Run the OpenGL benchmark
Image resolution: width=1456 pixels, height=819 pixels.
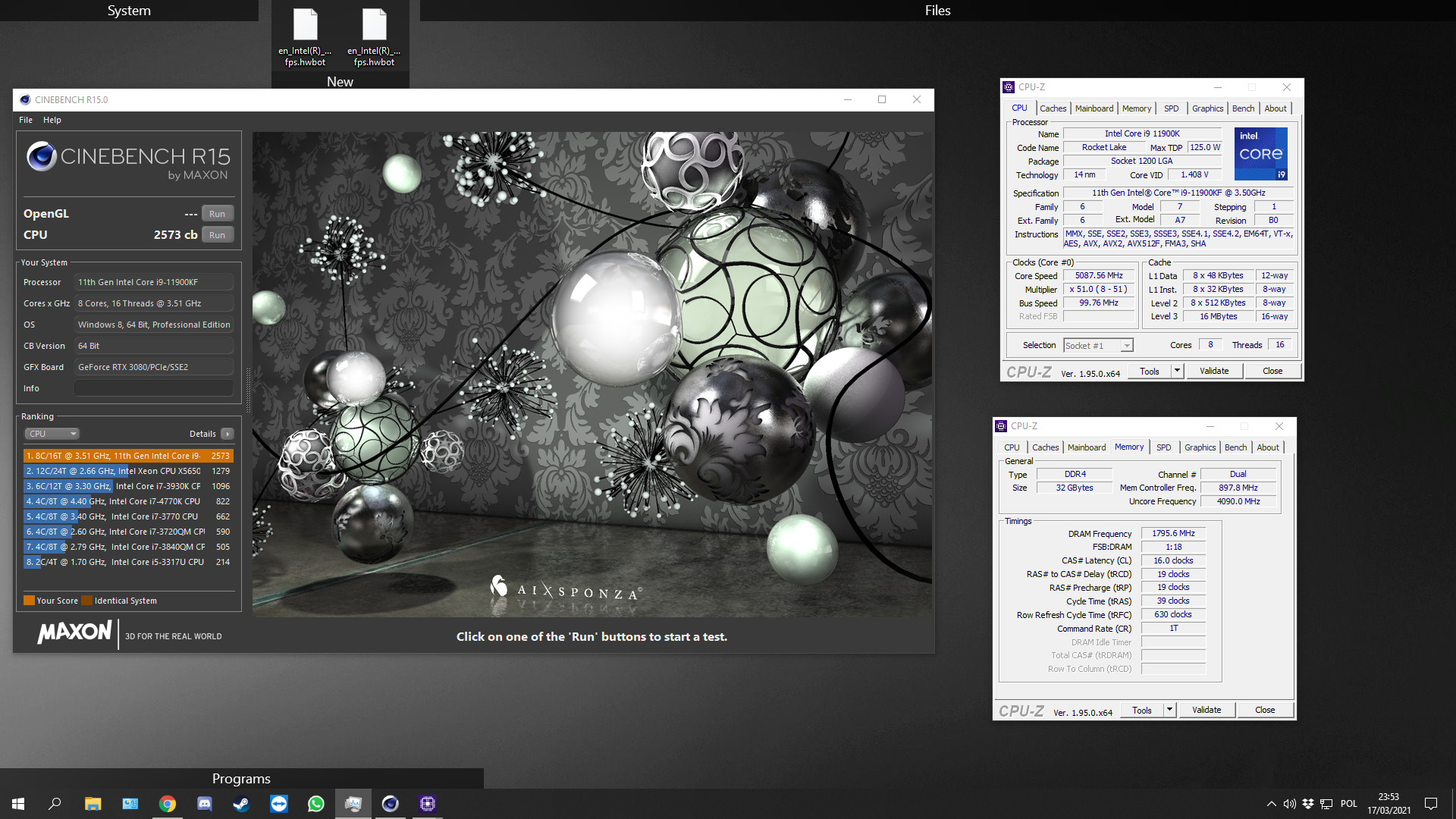tap(217, 214)
